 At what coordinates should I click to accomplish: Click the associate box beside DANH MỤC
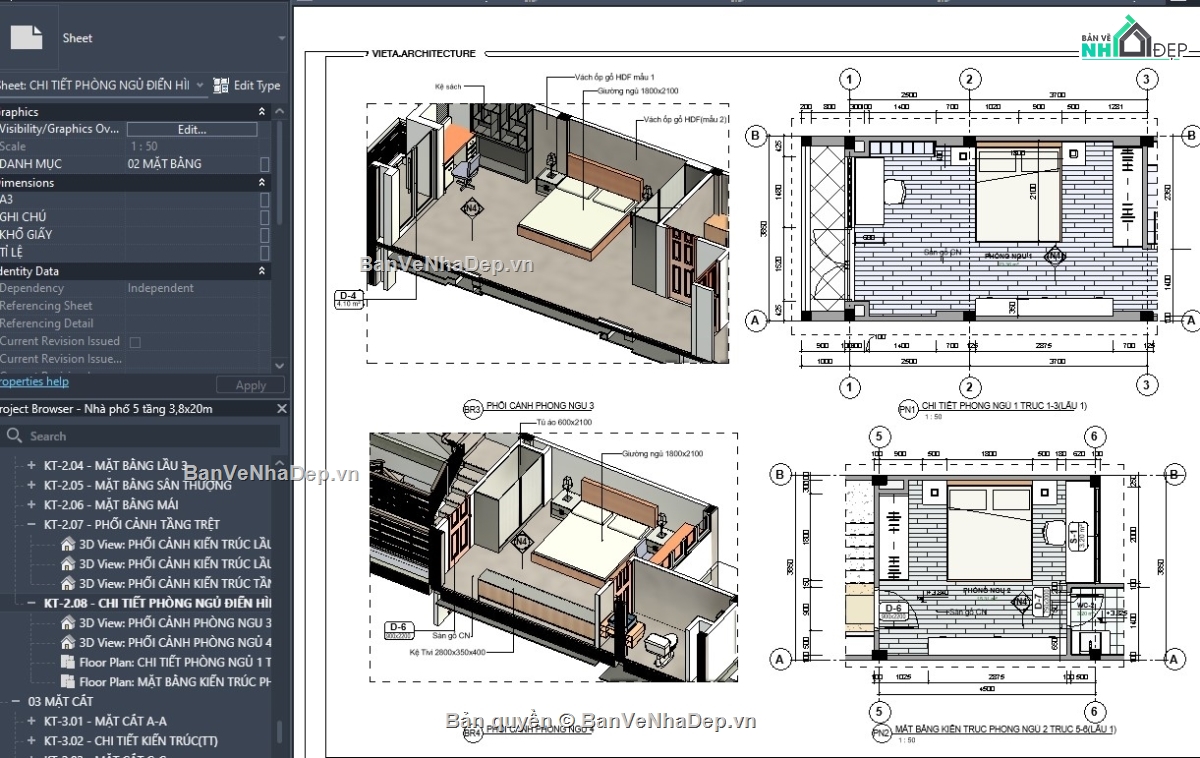tap(264, 164)
